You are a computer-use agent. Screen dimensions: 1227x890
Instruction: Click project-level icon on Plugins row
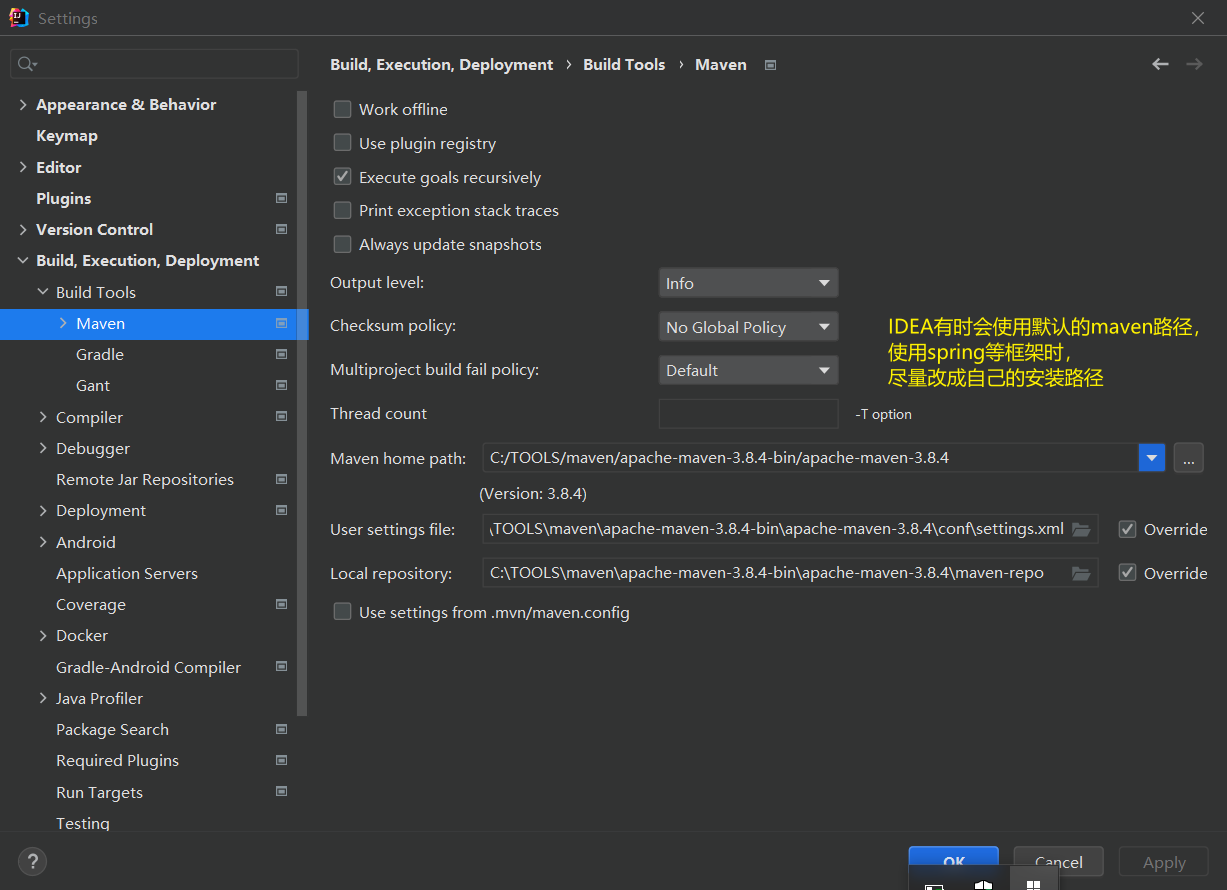point(281,198)
